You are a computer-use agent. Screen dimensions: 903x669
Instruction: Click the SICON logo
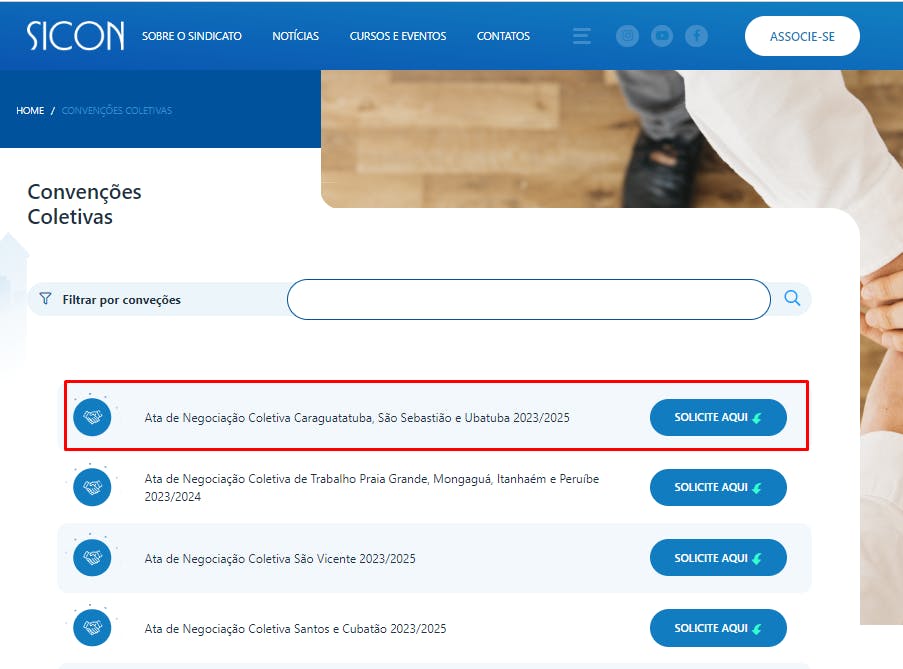click(75, 36)
